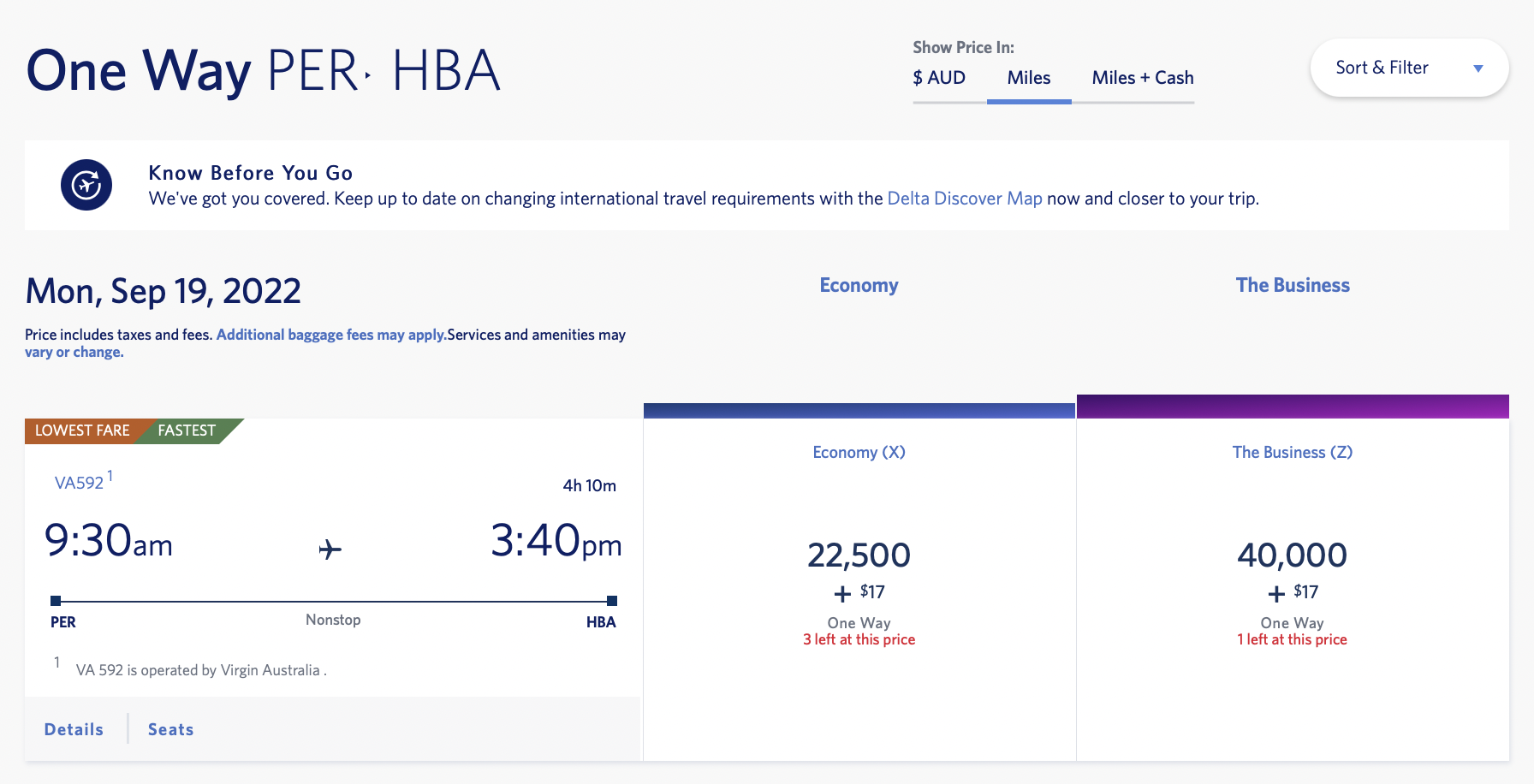The height and width of the screenshot is (784, 1534).
Task: Open Additional baggage fees may apply link
Action: pyautogui.click(x=331, y=335)
